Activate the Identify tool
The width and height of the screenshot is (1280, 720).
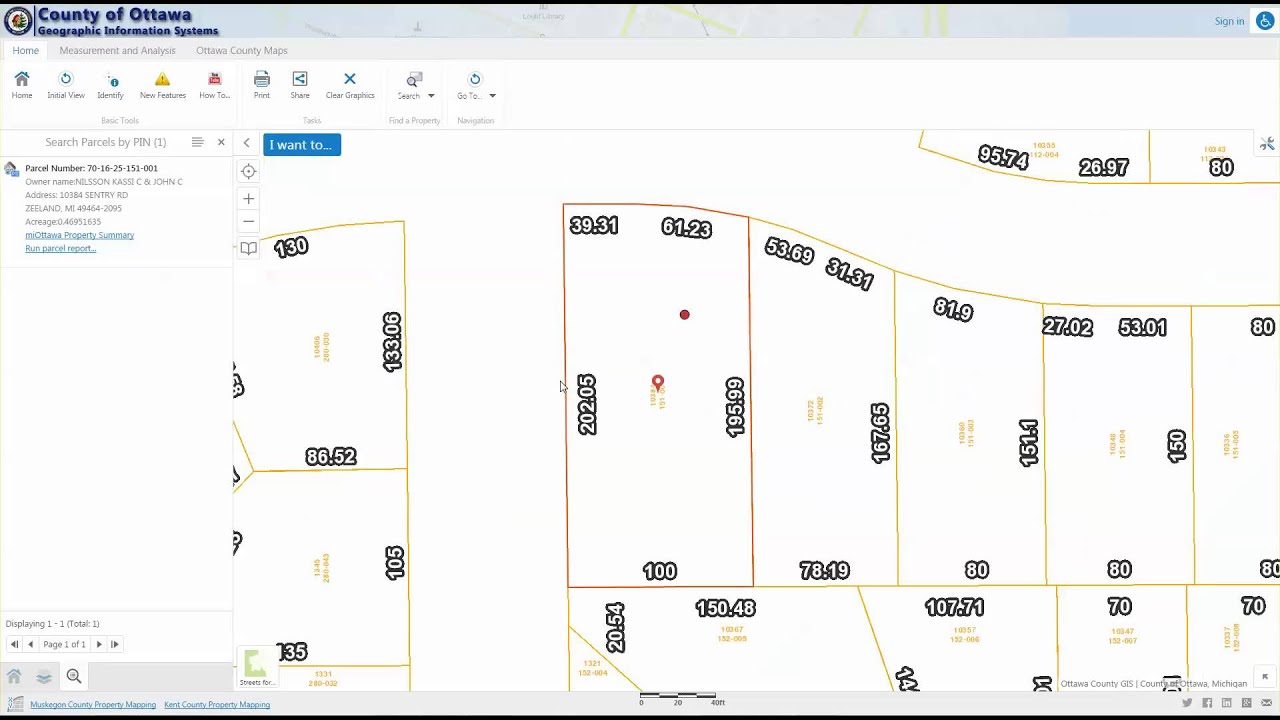(x=110, y=85)
